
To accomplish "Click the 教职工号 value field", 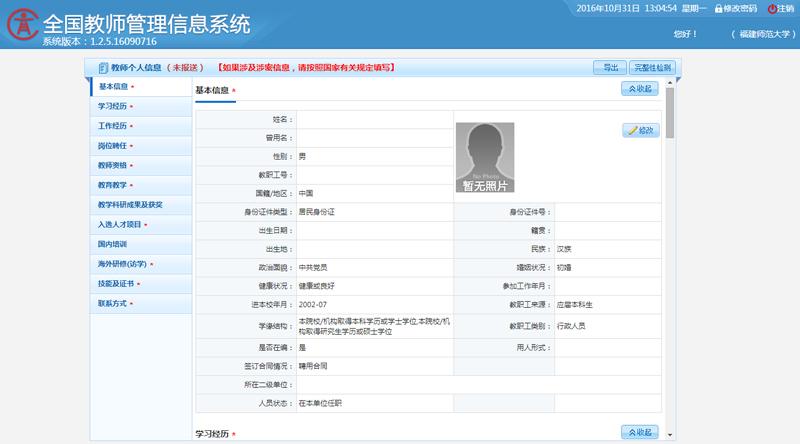I will coord(374,175).
